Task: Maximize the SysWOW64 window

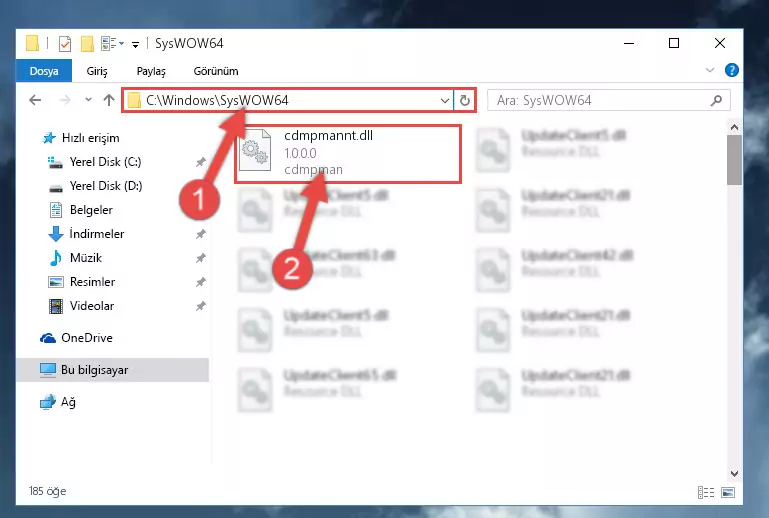Action: click(674, 44)
